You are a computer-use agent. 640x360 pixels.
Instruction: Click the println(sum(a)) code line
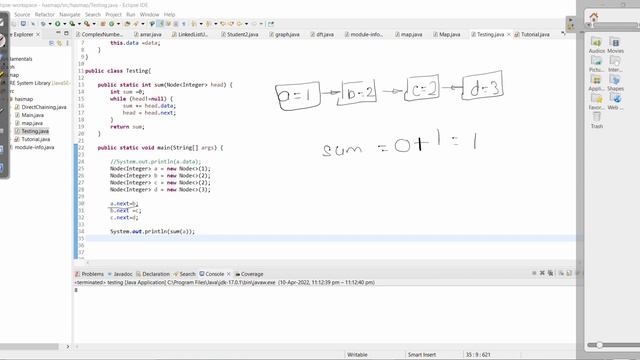152,231
